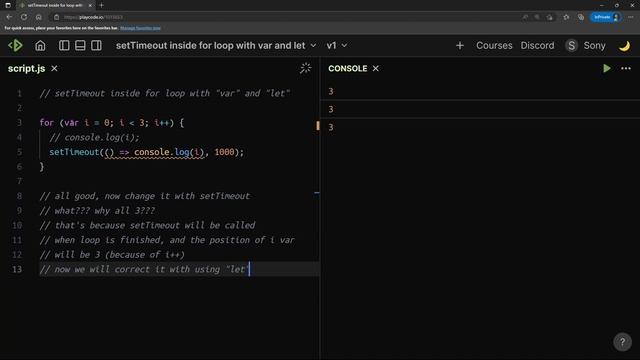The image size is (640, 360).
Task: Open the browser tab actions menu icon
Action: pos(8,5)
